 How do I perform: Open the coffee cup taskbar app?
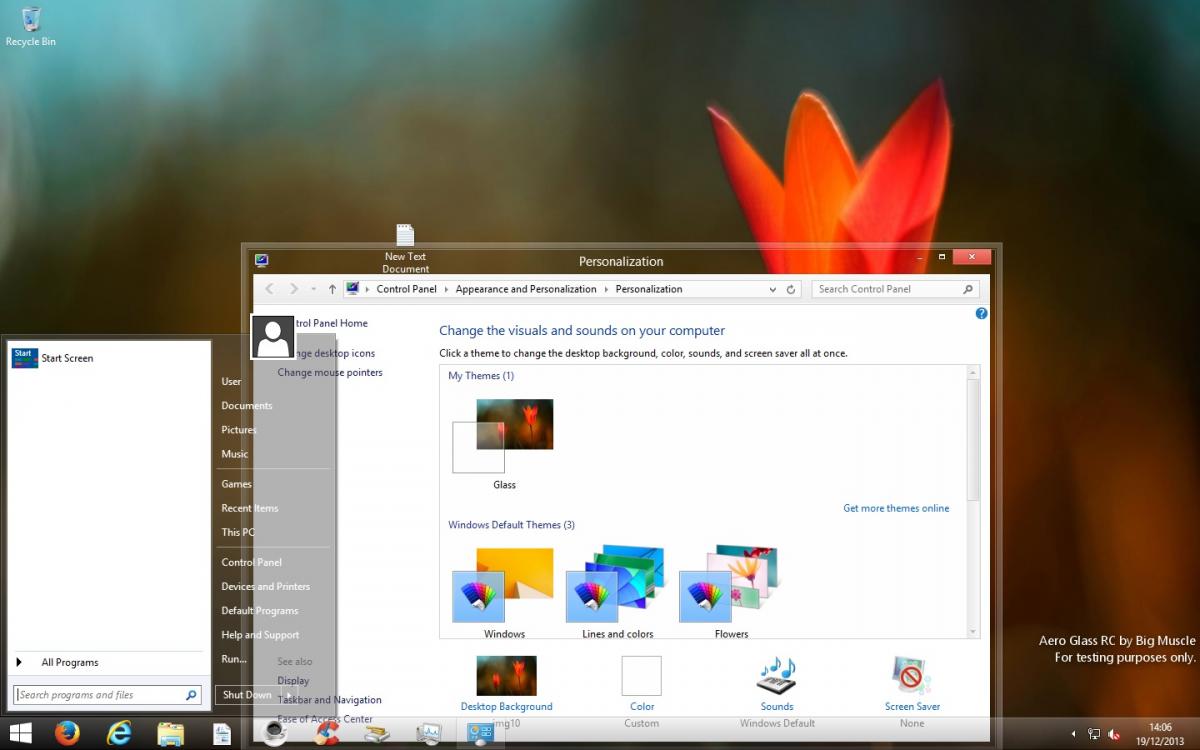[274, 733]
